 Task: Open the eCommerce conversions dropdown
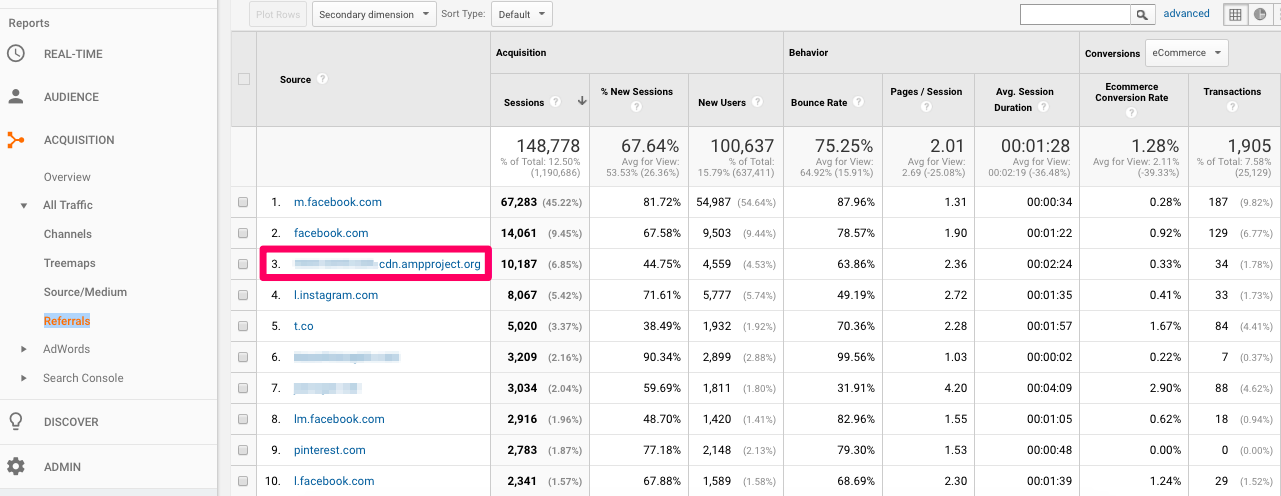[x=1187, y=53]
